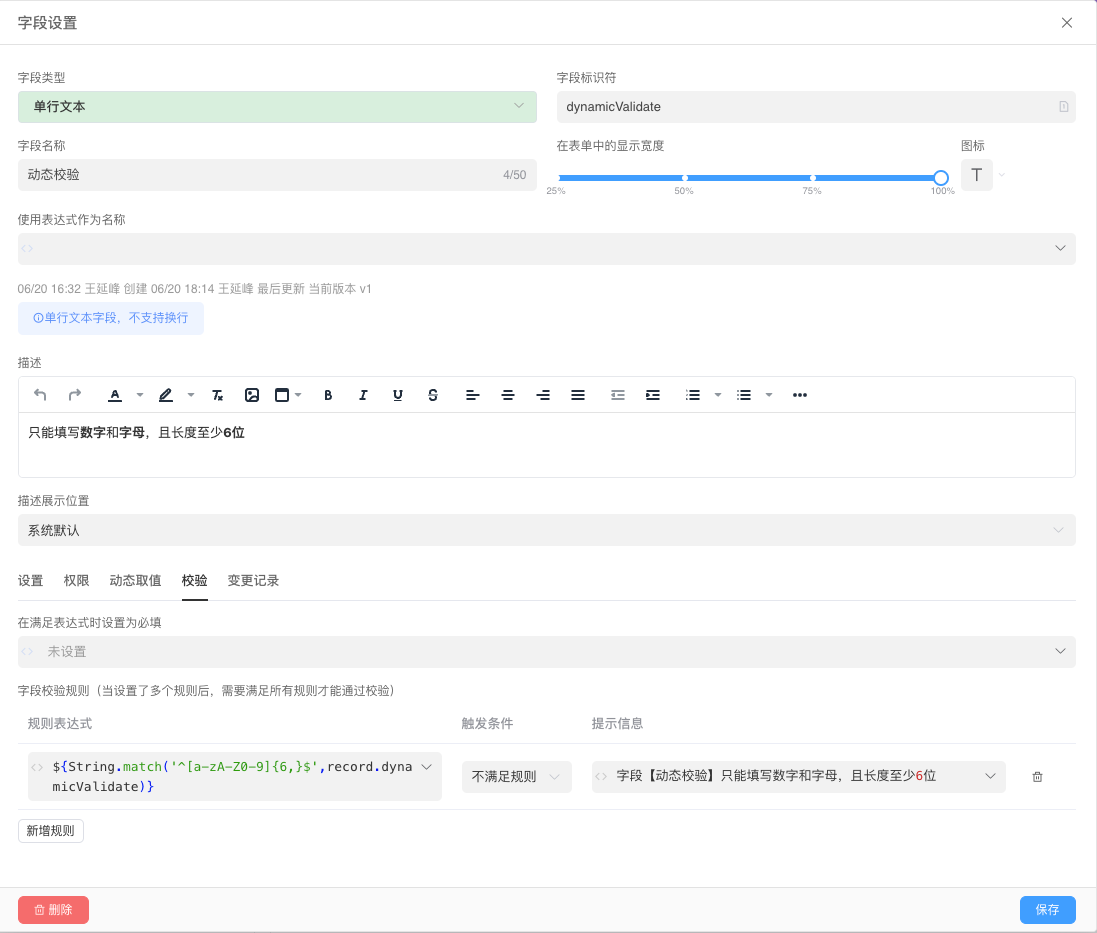1097x933 pixels.
Task: Clear formatting with the Tx icon
Action: pyautogui.click(x=217, y=395)
